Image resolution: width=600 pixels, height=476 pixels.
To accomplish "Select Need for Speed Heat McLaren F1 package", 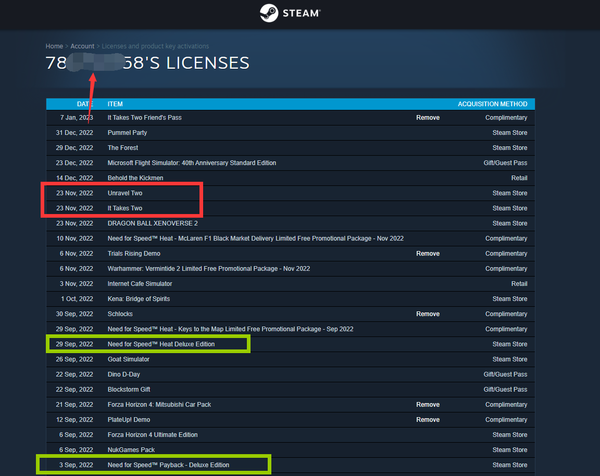I will coord(256,238).
